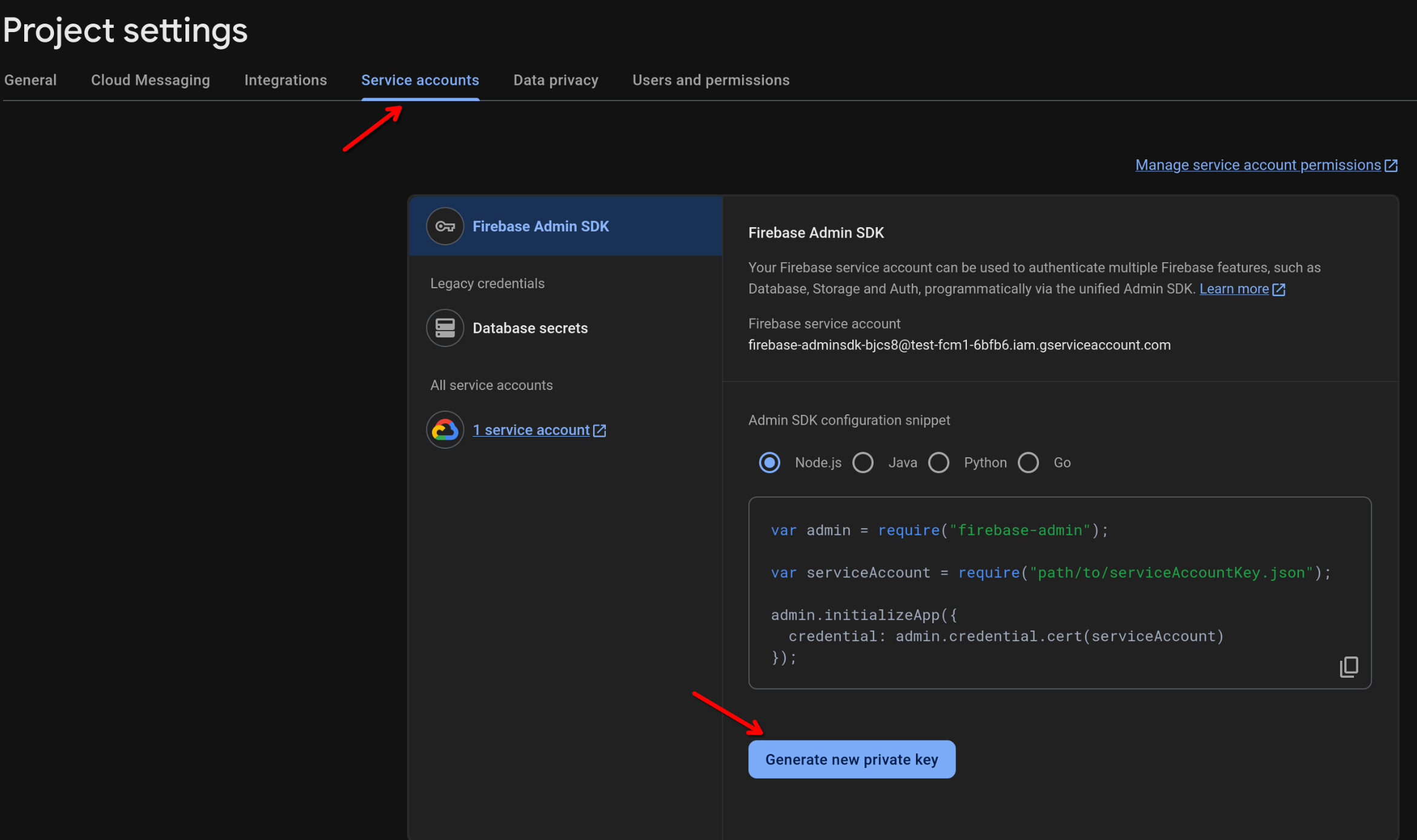The image size is (1417, 840).
Task: Click the external link icon on service account
Action: (601, 430)
